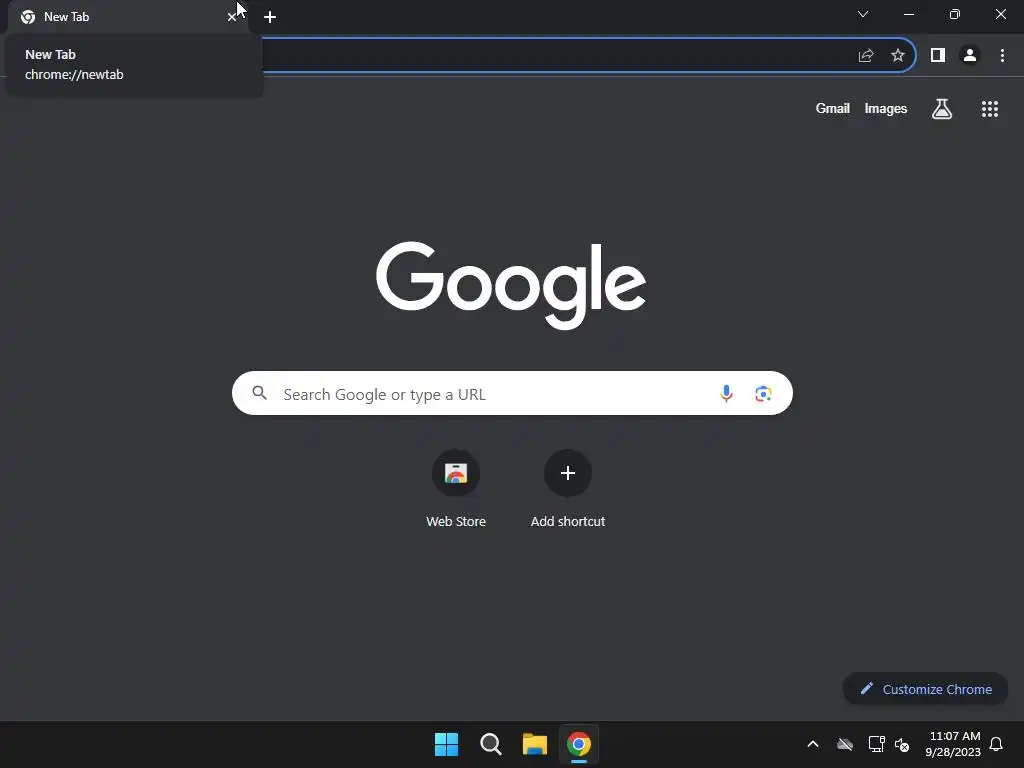This screenshot has height=768, width=1024.
Task: Open the Windows Start menu
Action: click(446, 744)
